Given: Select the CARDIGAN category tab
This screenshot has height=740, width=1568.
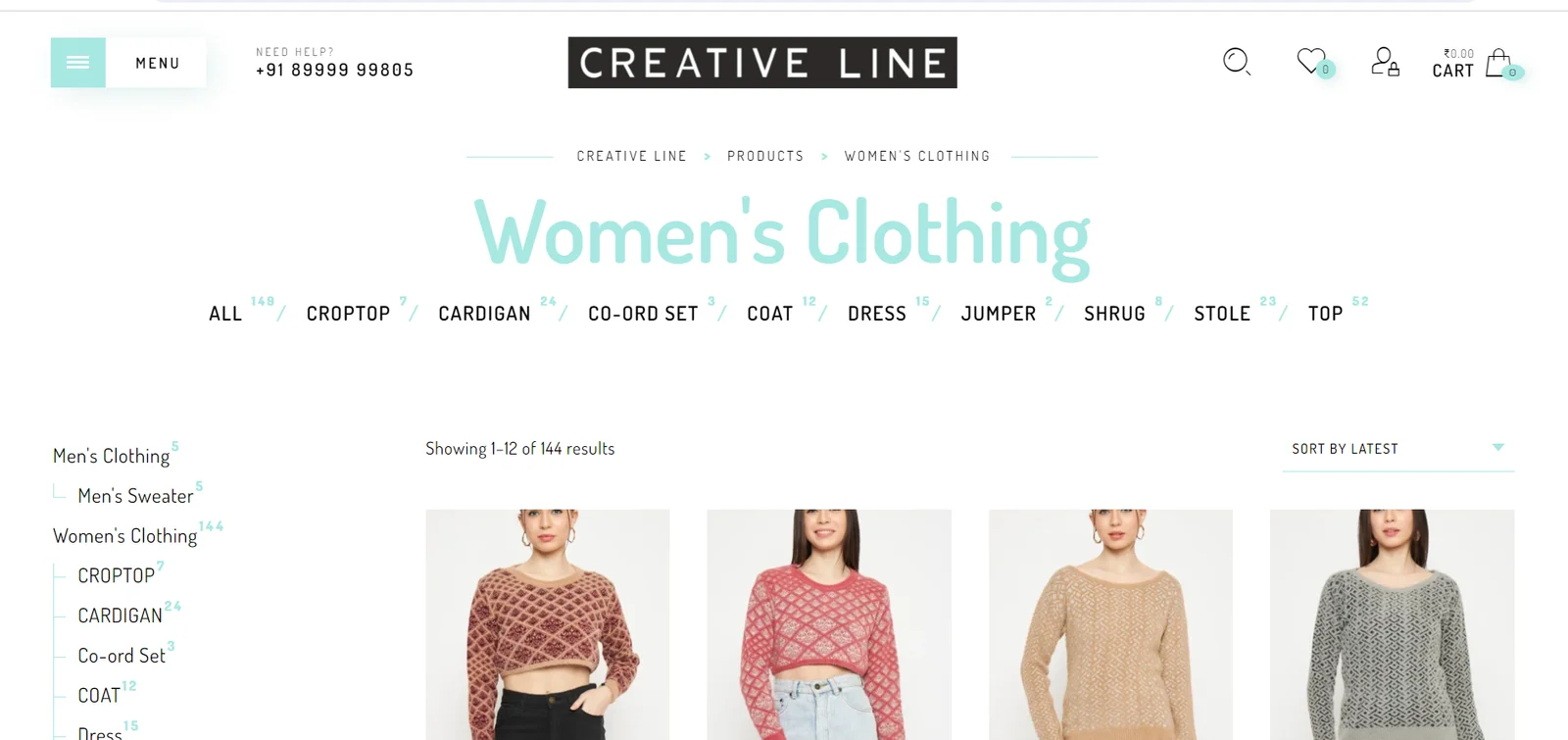Looking at the screenshot, I should (x=484, y=314).
